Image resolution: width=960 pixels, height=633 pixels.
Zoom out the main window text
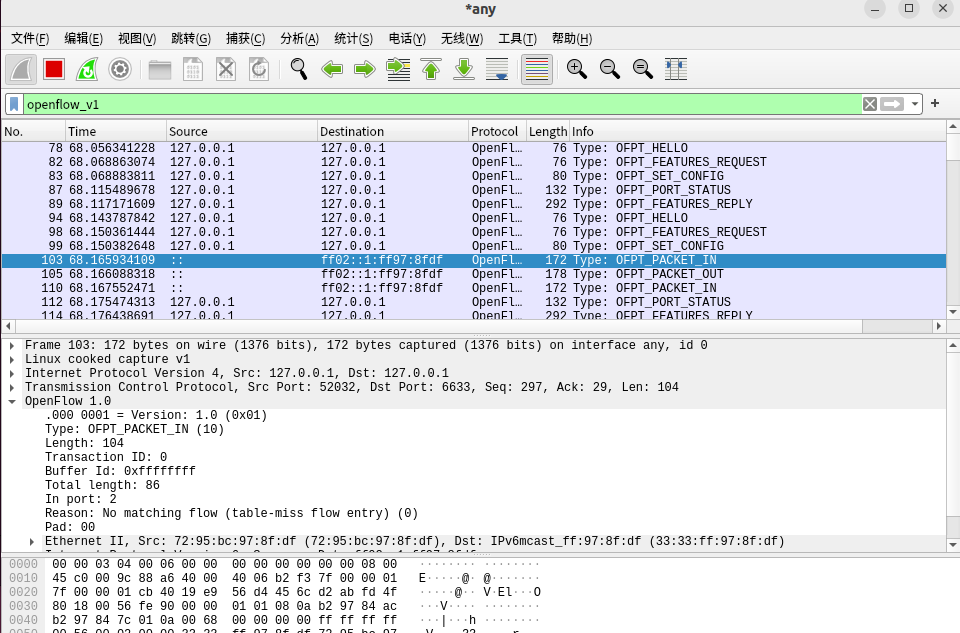(610, 69)
